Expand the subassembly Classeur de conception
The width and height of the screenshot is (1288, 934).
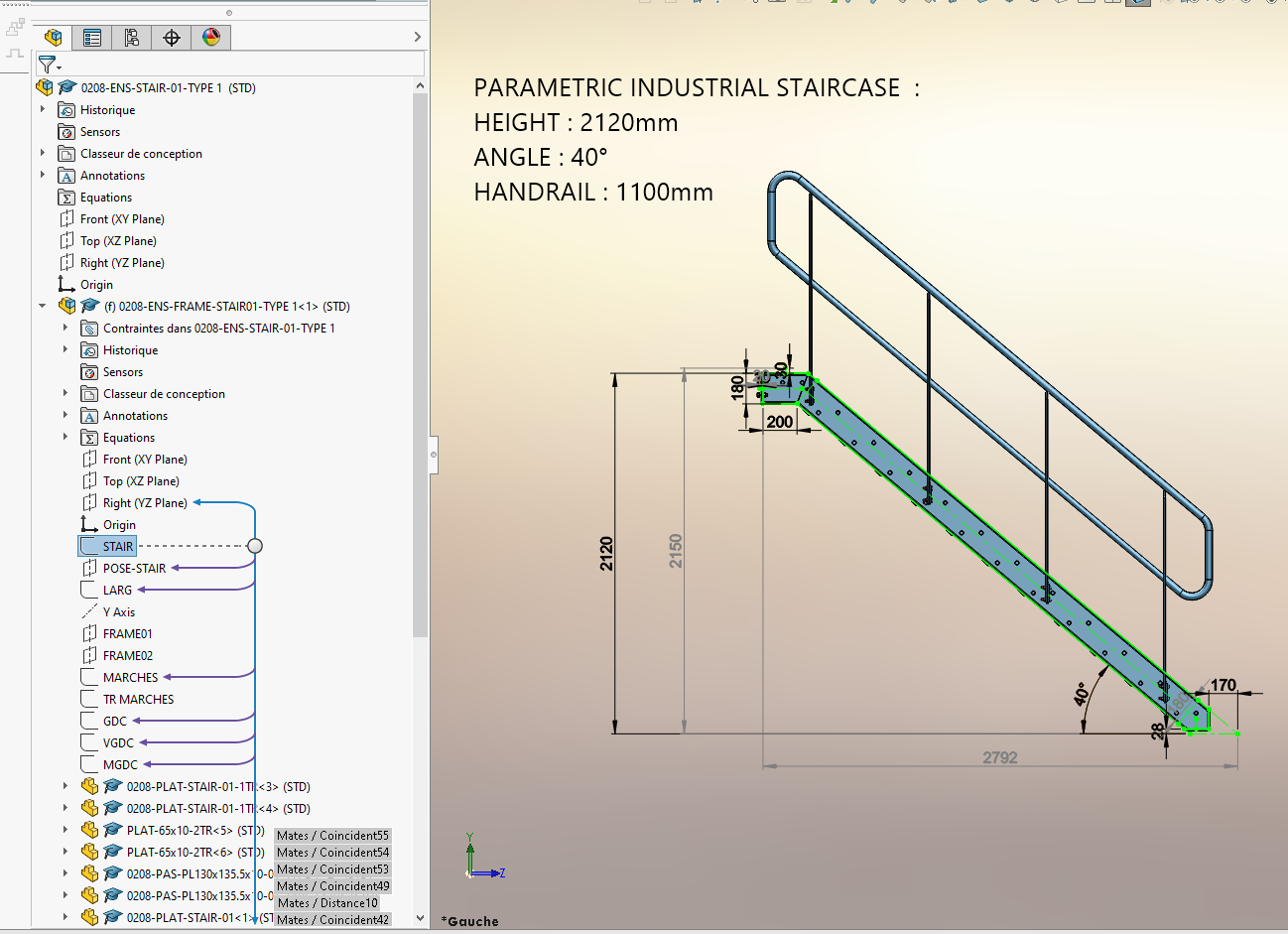[65, 393]
